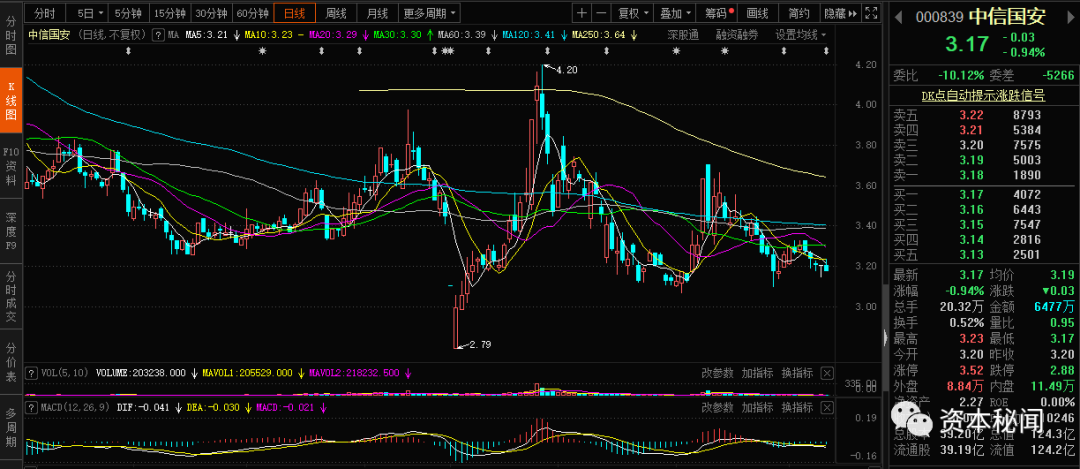This screenshot has width=1080, height=469.
Task: Select the F10 资料 sidebar tab
Action: (11, 166)
